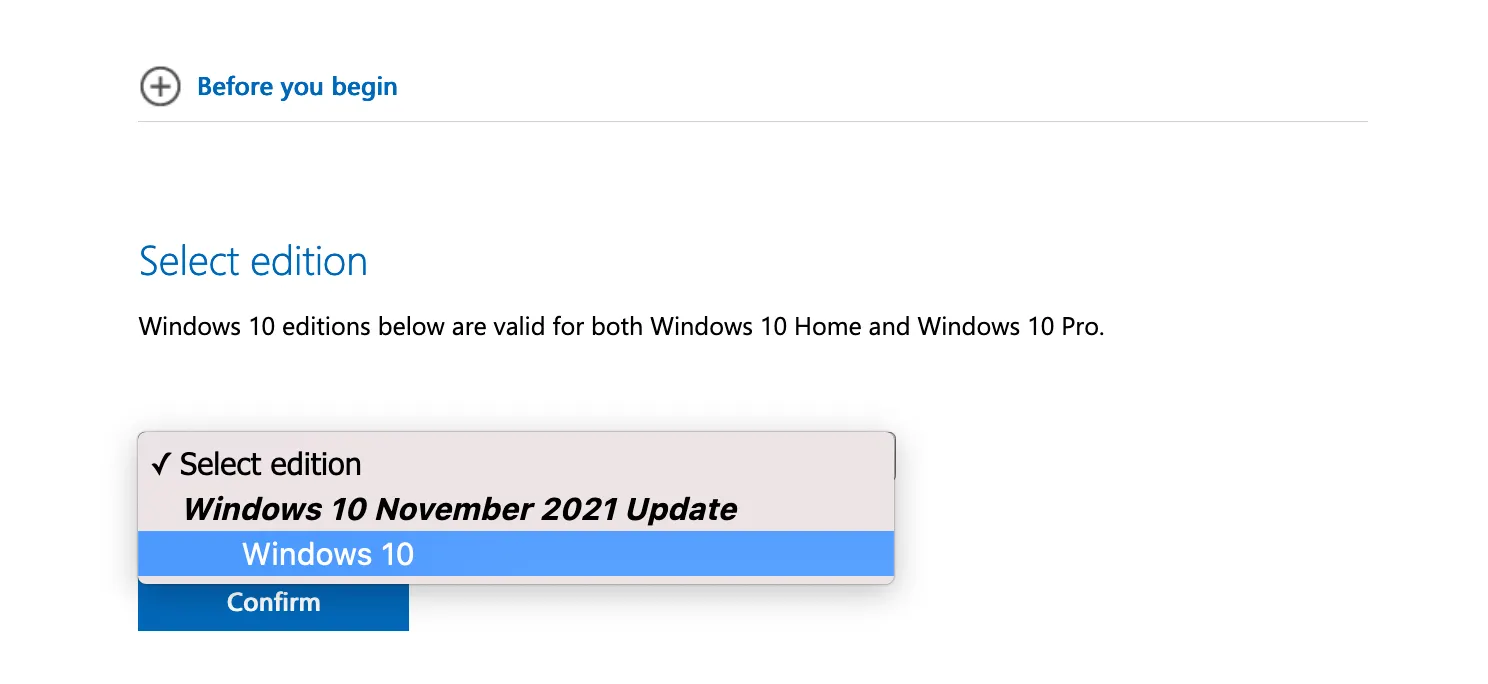
Task: Select "Windows 10" in the edition list
Action: (x=327, y=554)
